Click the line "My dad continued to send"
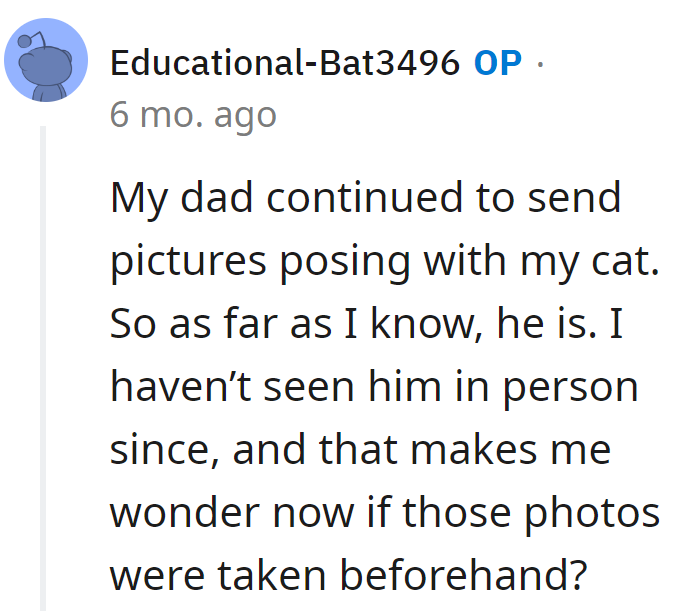The height and width of the screenshot is (611, 695). point(365,198)
